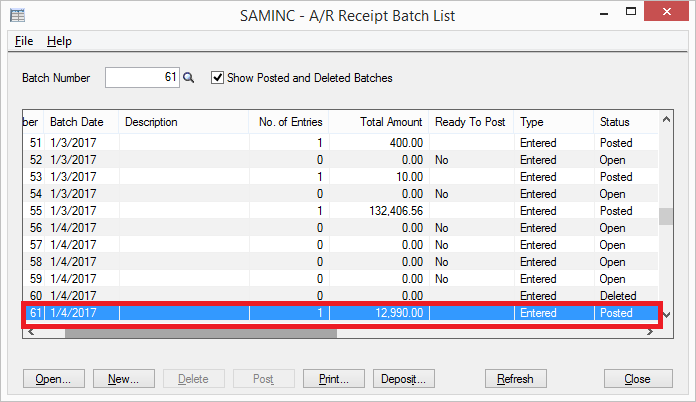This screenshot has width=696, height=402.
Task: Click the Print... button
Action: click(334, 379)
